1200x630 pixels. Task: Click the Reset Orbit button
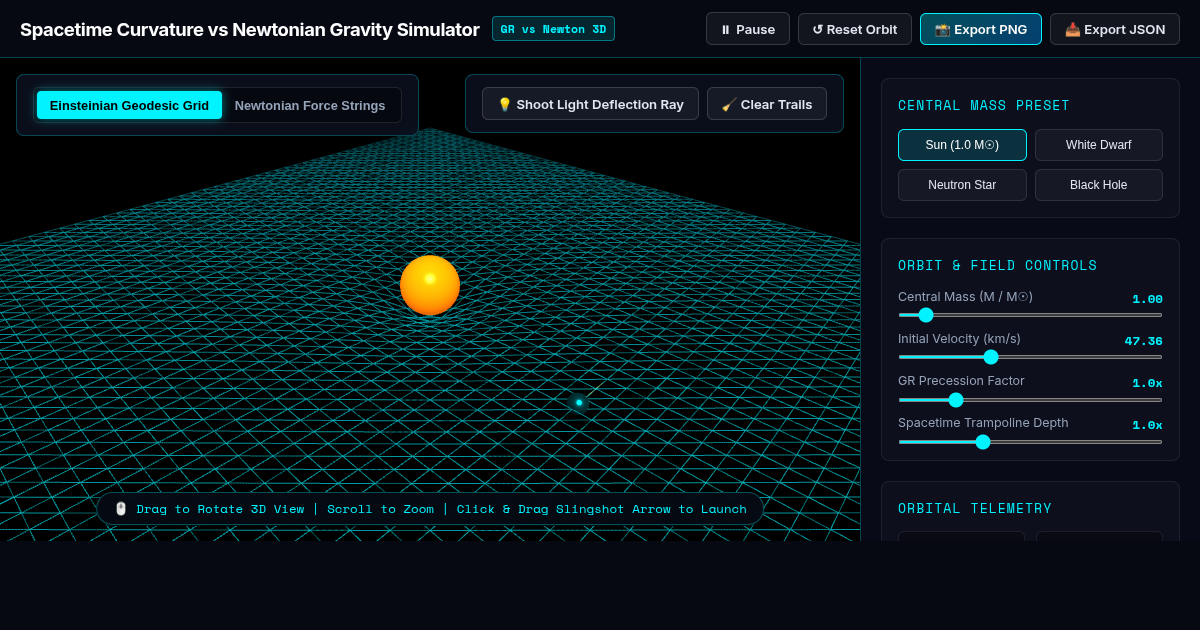(854, 29)
